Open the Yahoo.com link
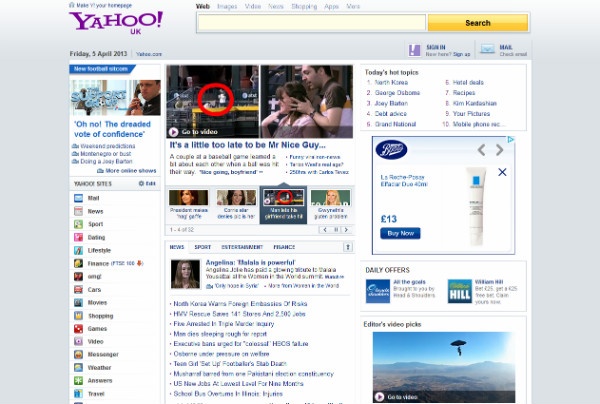Screen dimensions: 600x404 pyautogui.click(x=149, y=54)
